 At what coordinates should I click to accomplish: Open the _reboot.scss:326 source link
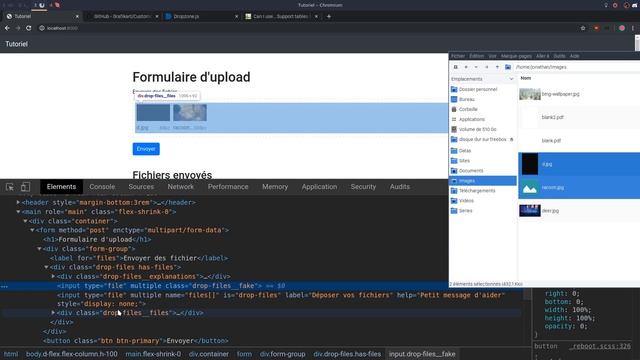click(x=601, y=346)
